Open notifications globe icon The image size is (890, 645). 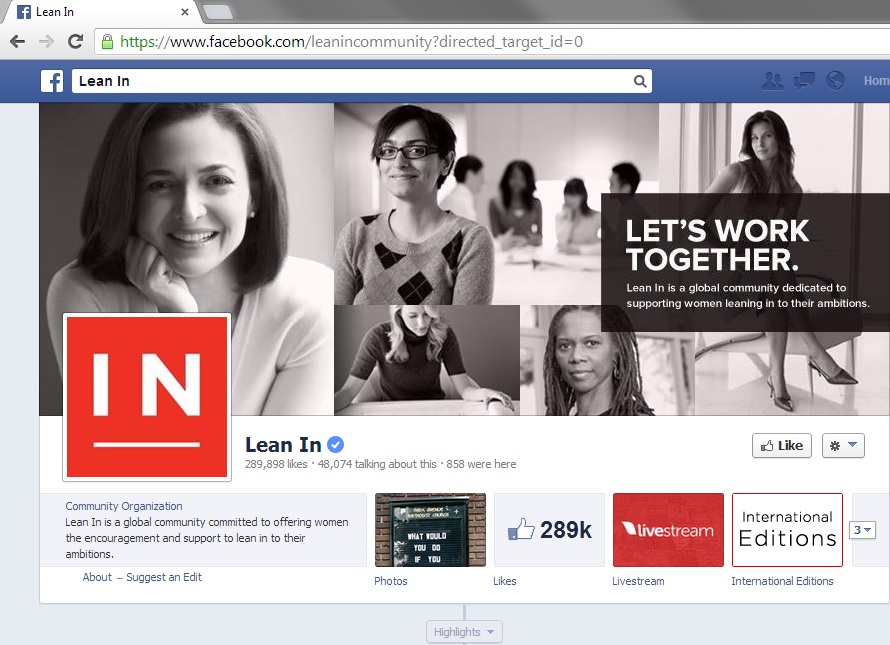pos(835,81)
